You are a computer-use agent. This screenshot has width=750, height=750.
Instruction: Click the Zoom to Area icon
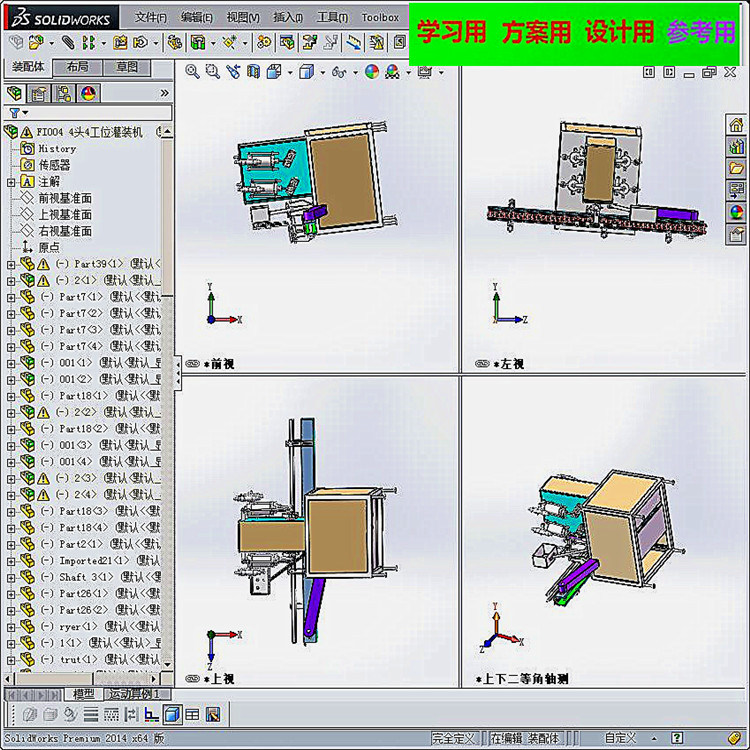click(212, 72)
